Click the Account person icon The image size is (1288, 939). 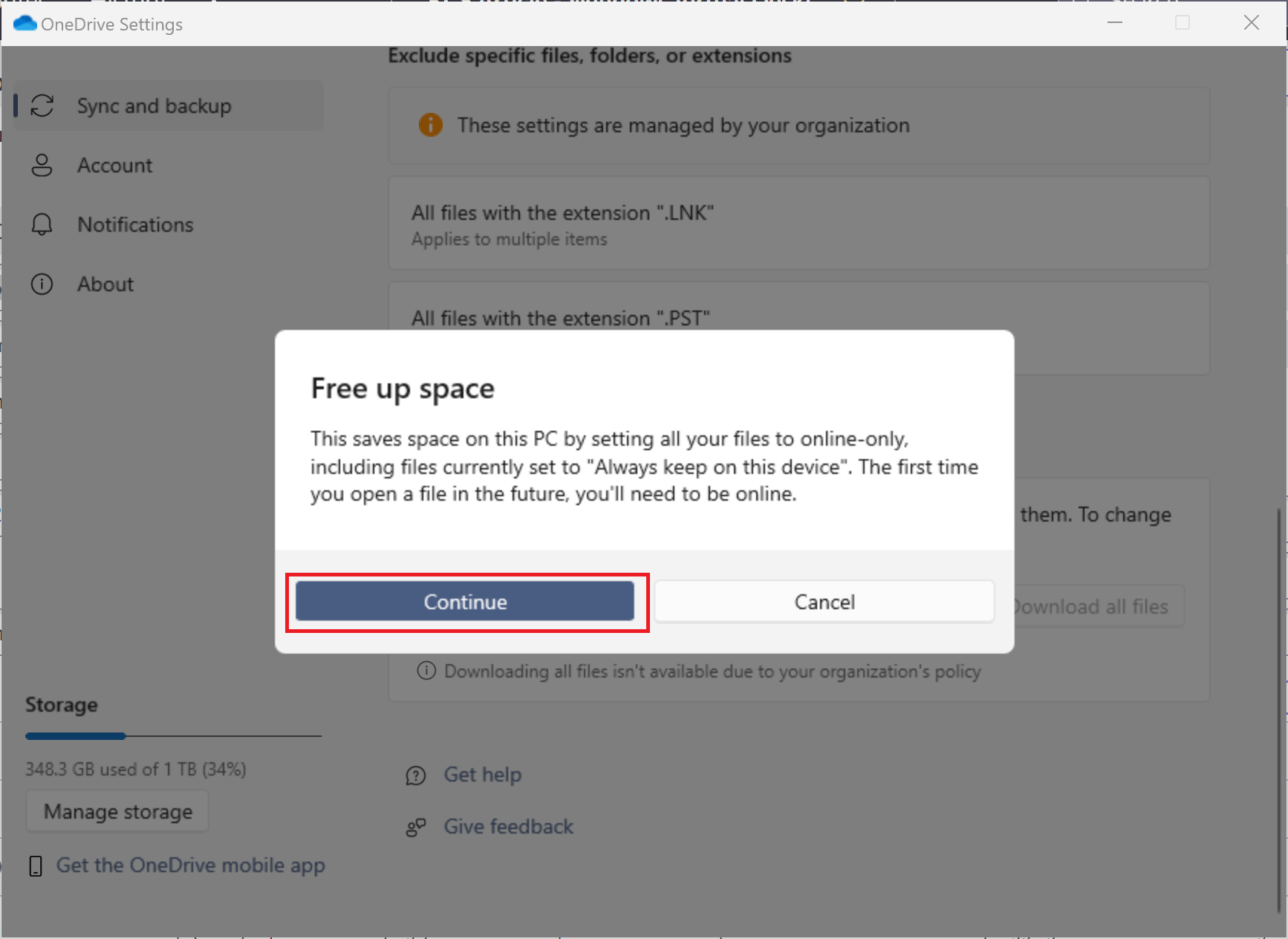[42, 165]
